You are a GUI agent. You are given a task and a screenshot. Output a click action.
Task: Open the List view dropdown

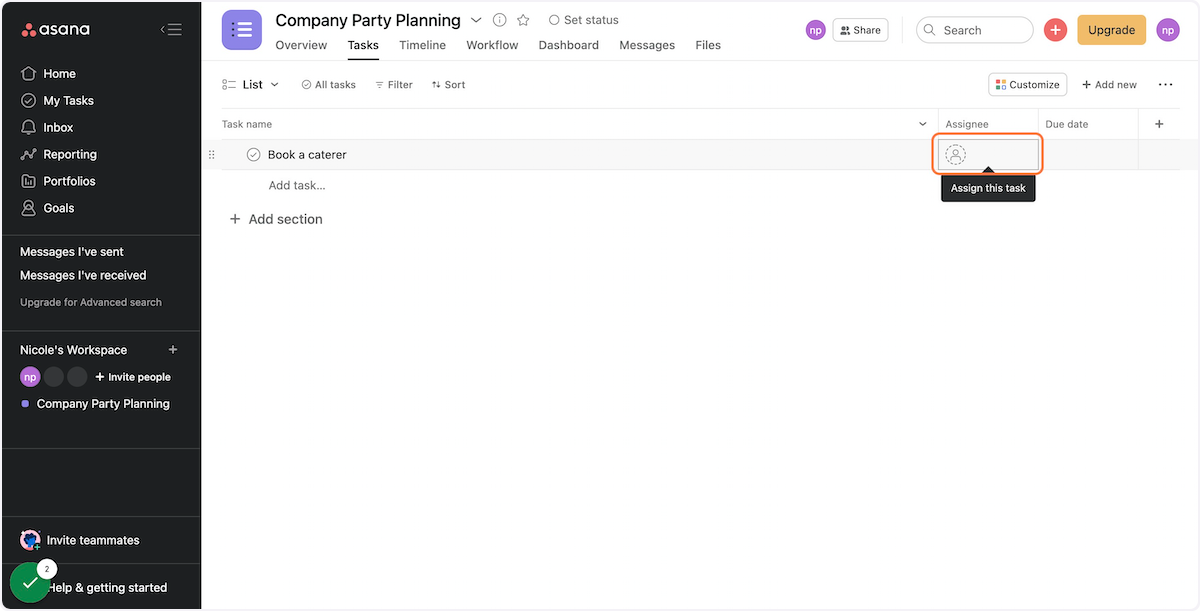pos(251,85)
